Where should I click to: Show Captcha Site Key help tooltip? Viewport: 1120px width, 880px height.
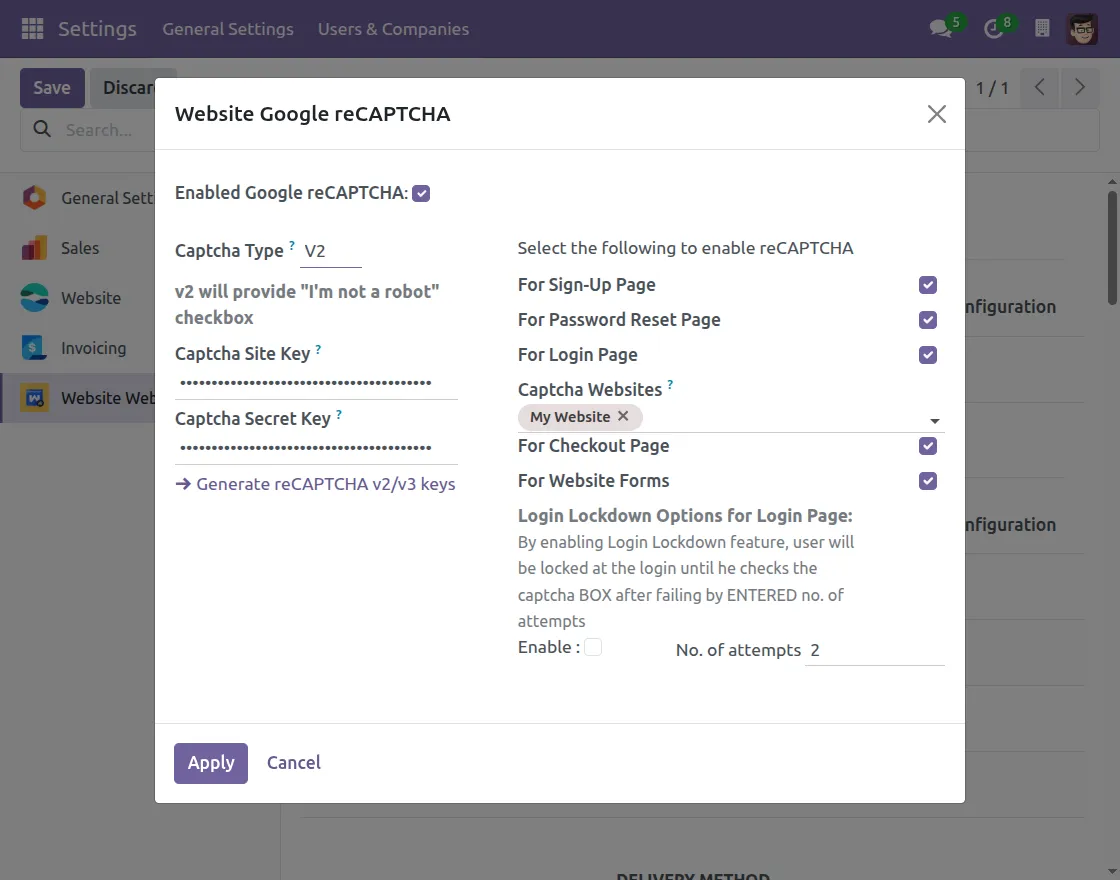coord(319,349)
